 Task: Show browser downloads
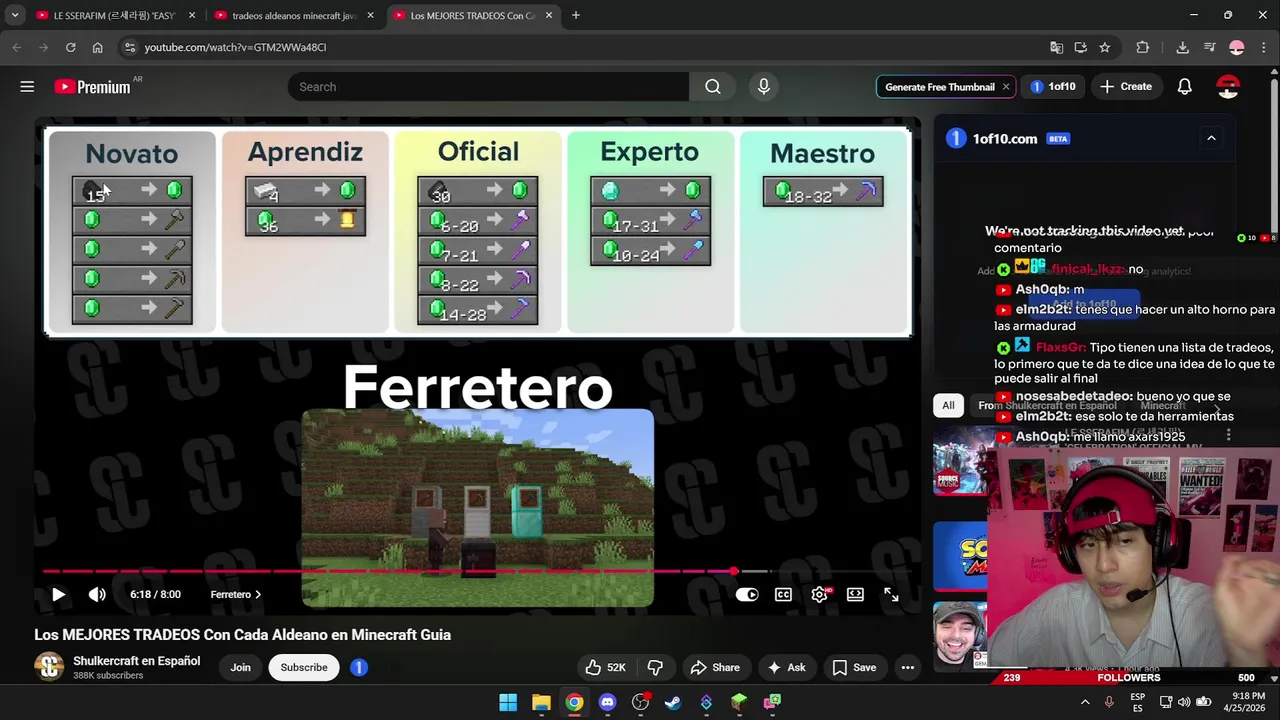click(1182, 47)
